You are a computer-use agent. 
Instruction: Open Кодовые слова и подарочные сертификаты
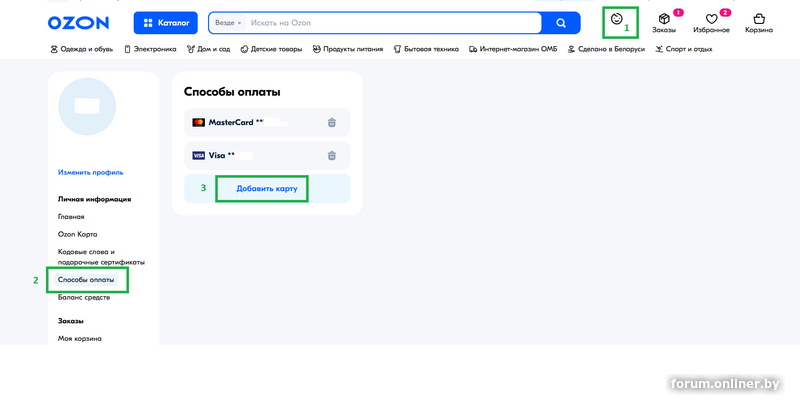click(101, 257)
